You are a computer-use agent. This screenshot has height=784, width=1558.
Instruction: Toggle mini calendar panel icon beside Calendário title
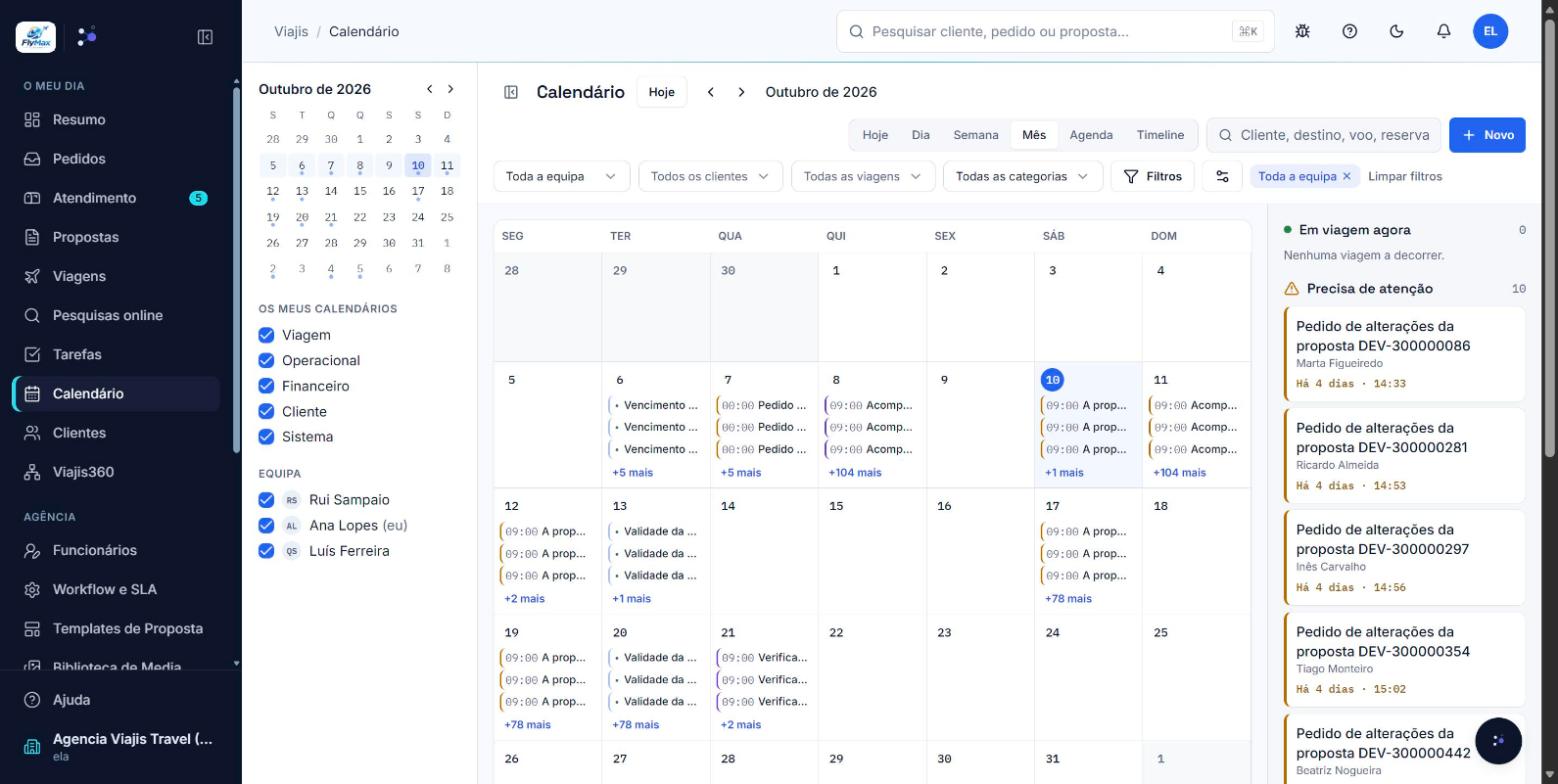[511, 92]
